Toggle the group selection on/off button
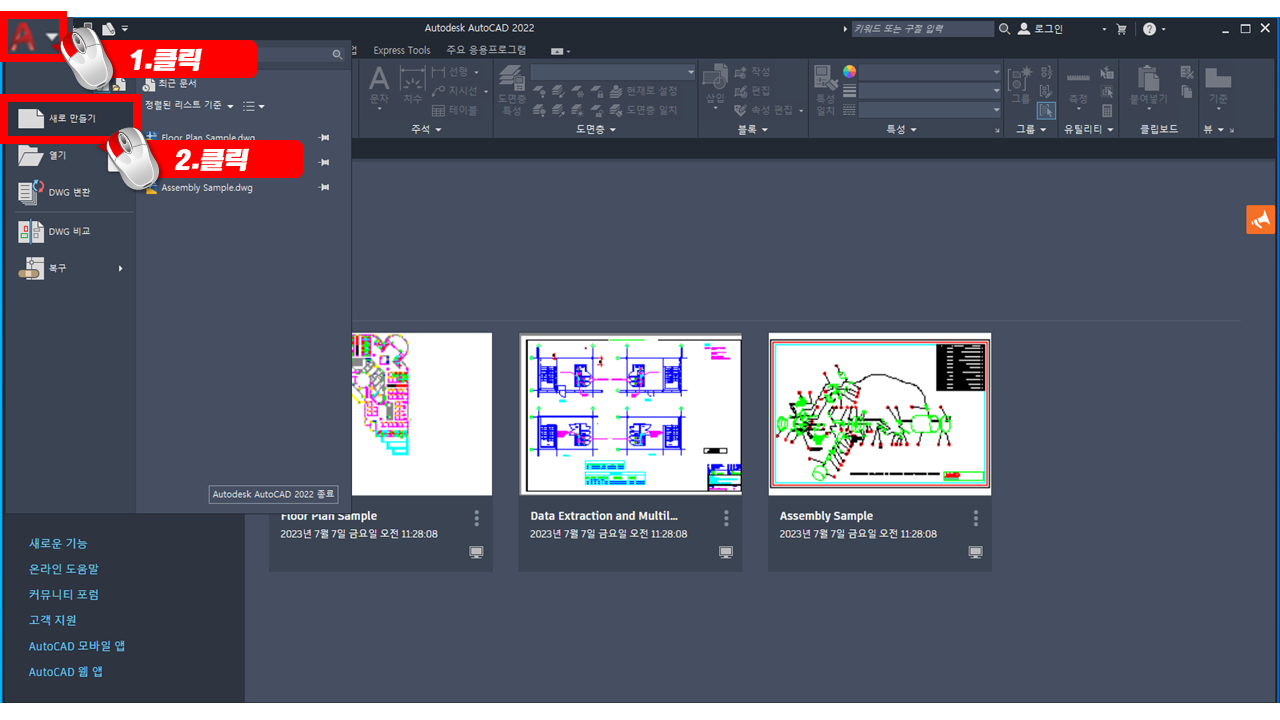1280x720 pixels. tap(1046, 111)
